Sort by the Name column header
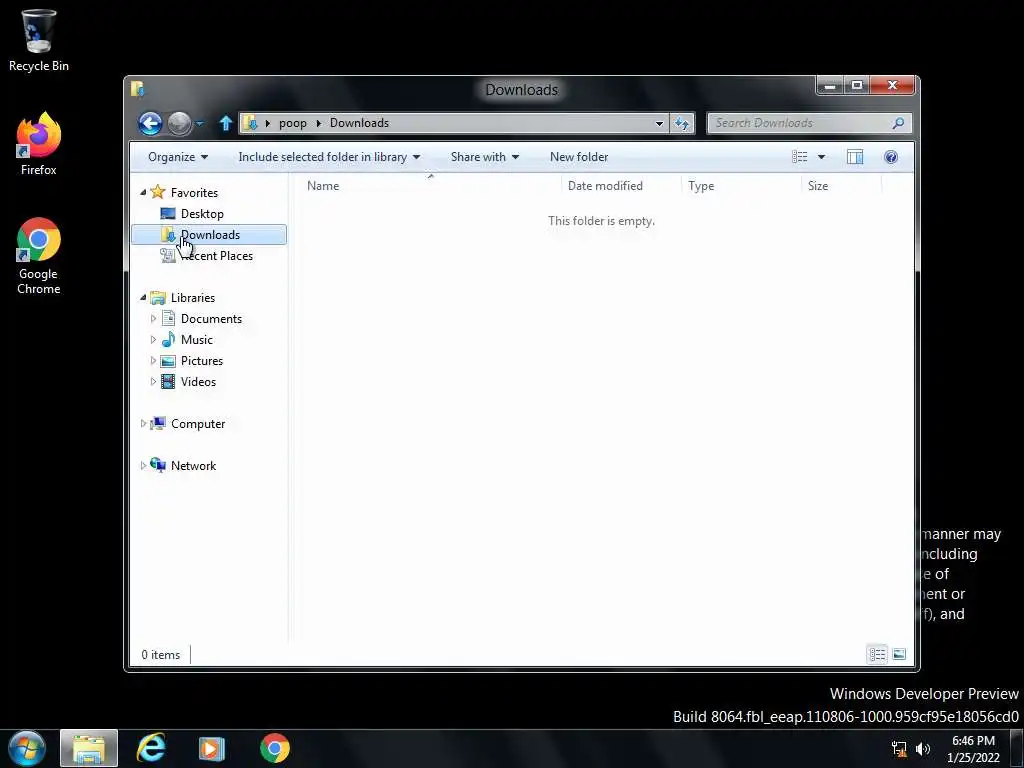1024x768 pixels. (430, 185)
